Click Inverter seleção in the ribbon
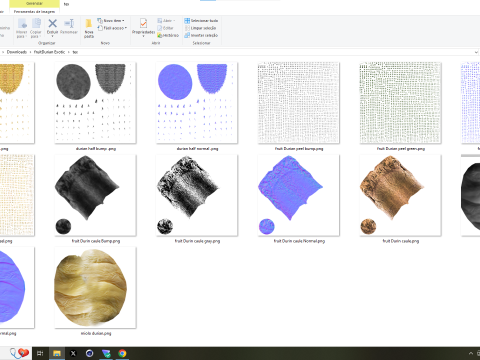The image size is (480, 360). coord(201,35)
